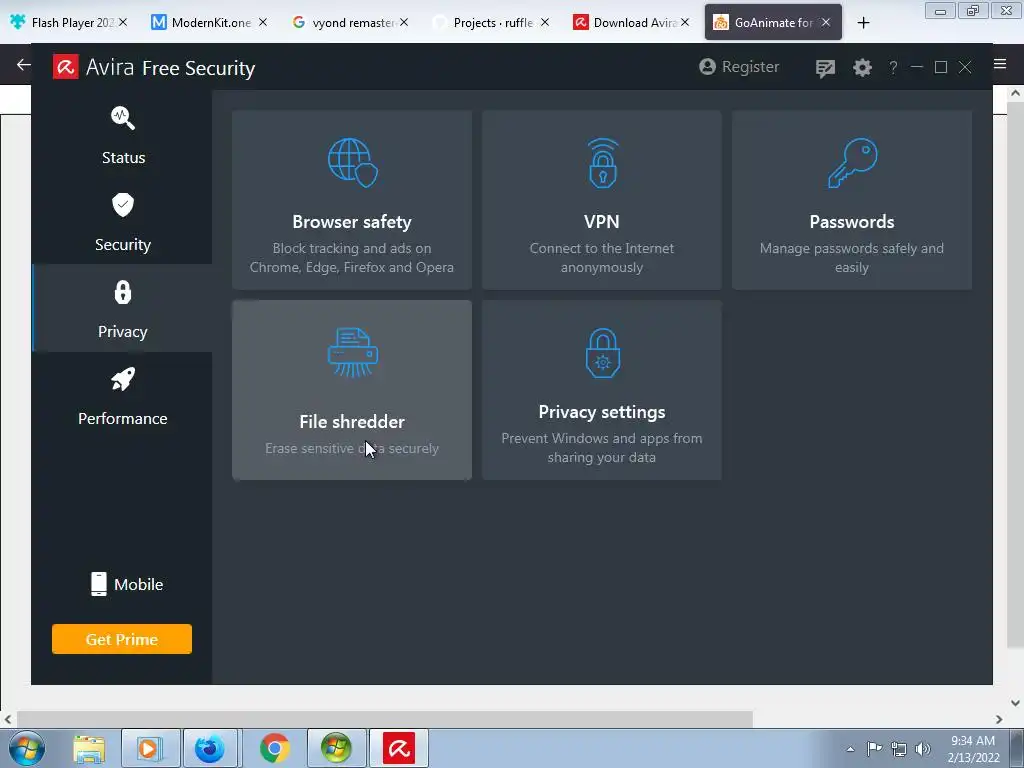Viewport: 1024px width, 768px height.
Task: Switch to the Flash Player browser tab
Action: (x=69, y=22)
